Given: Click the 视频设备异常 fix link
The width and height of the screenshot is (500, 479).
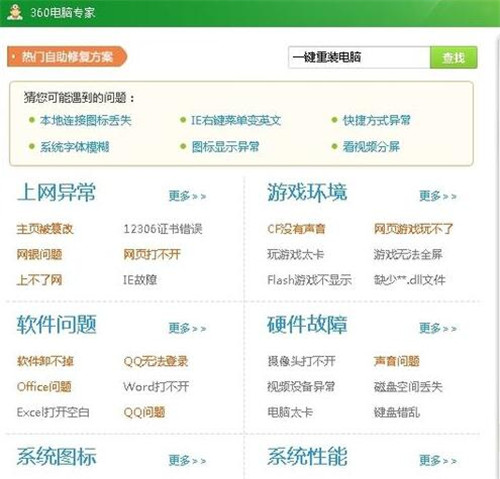Looking at the screenshot, I should (301, 387).
